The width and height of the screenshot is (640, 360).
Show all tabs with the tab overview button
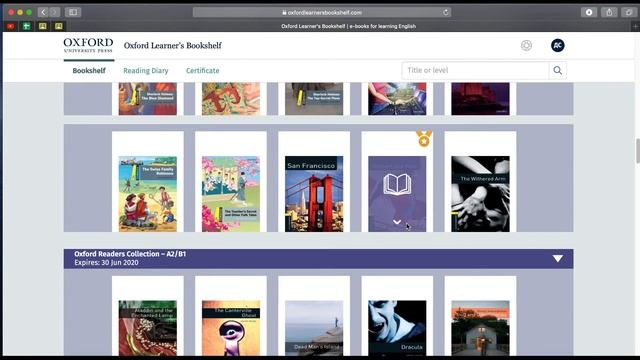click(x=629, y=12)
